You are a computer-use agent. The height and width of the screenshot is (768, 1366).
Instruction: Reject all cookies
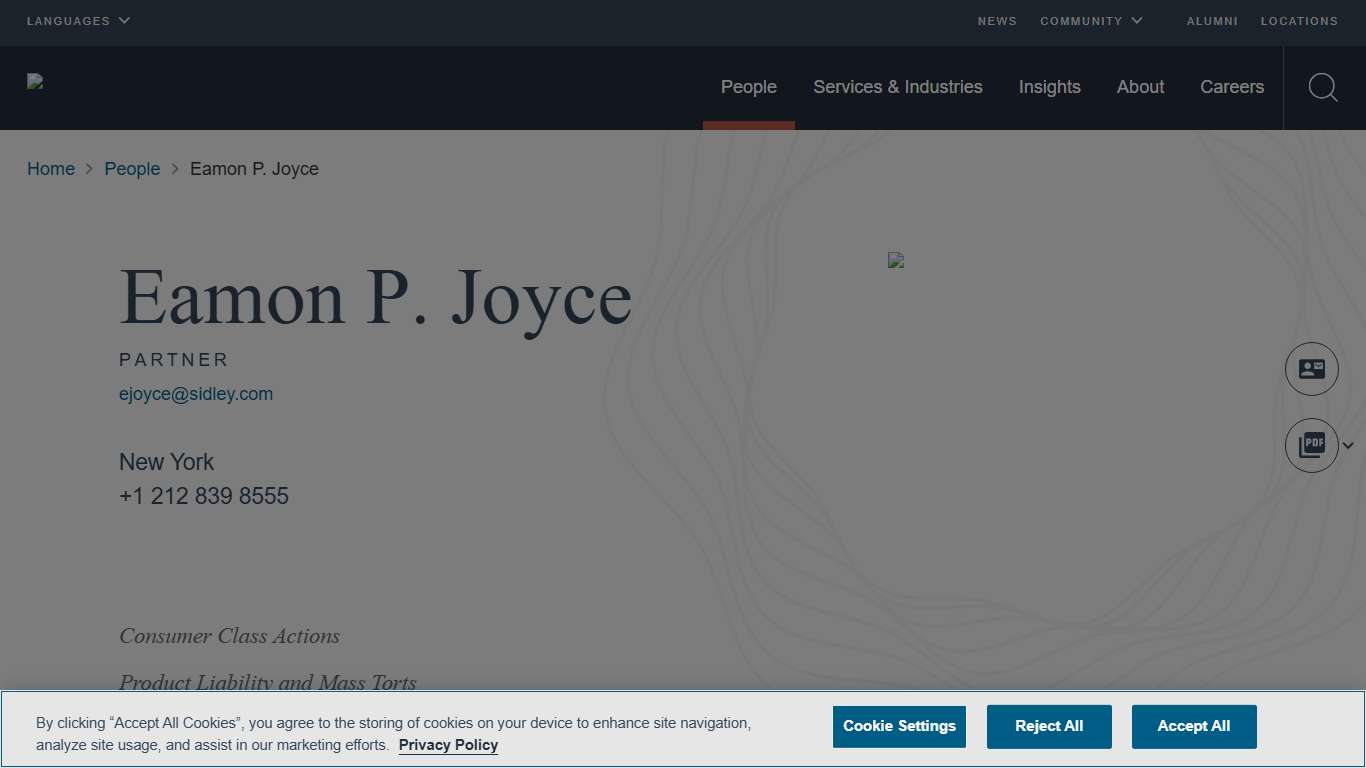1048,726
